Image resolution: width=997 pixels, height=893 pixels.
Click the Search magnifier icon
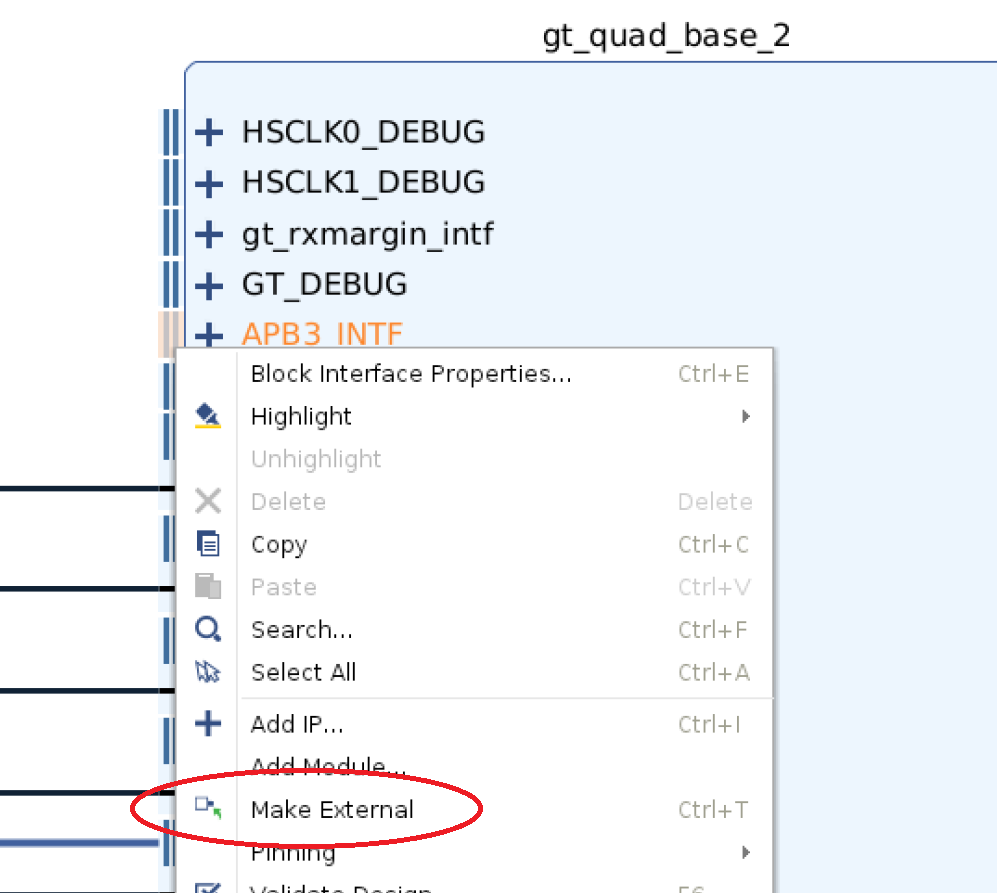[207, 630]
